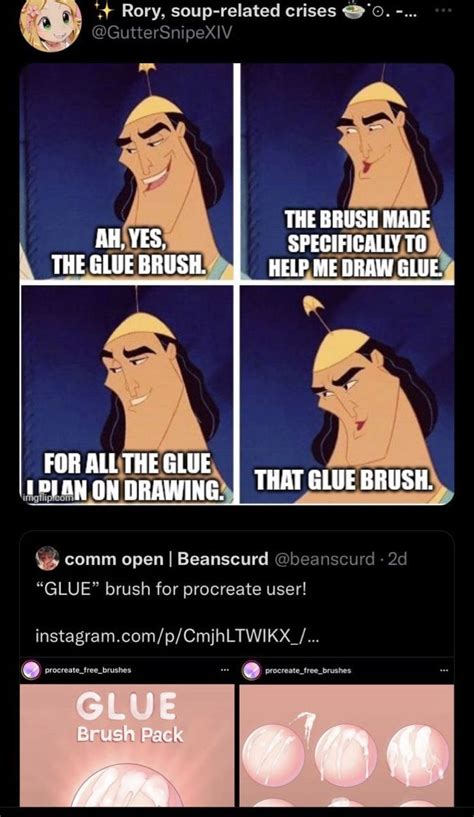Viewport: 474px width, 817px height.
Task: Click the Beanscurd quoted tweet avatar
Action: 47,559
